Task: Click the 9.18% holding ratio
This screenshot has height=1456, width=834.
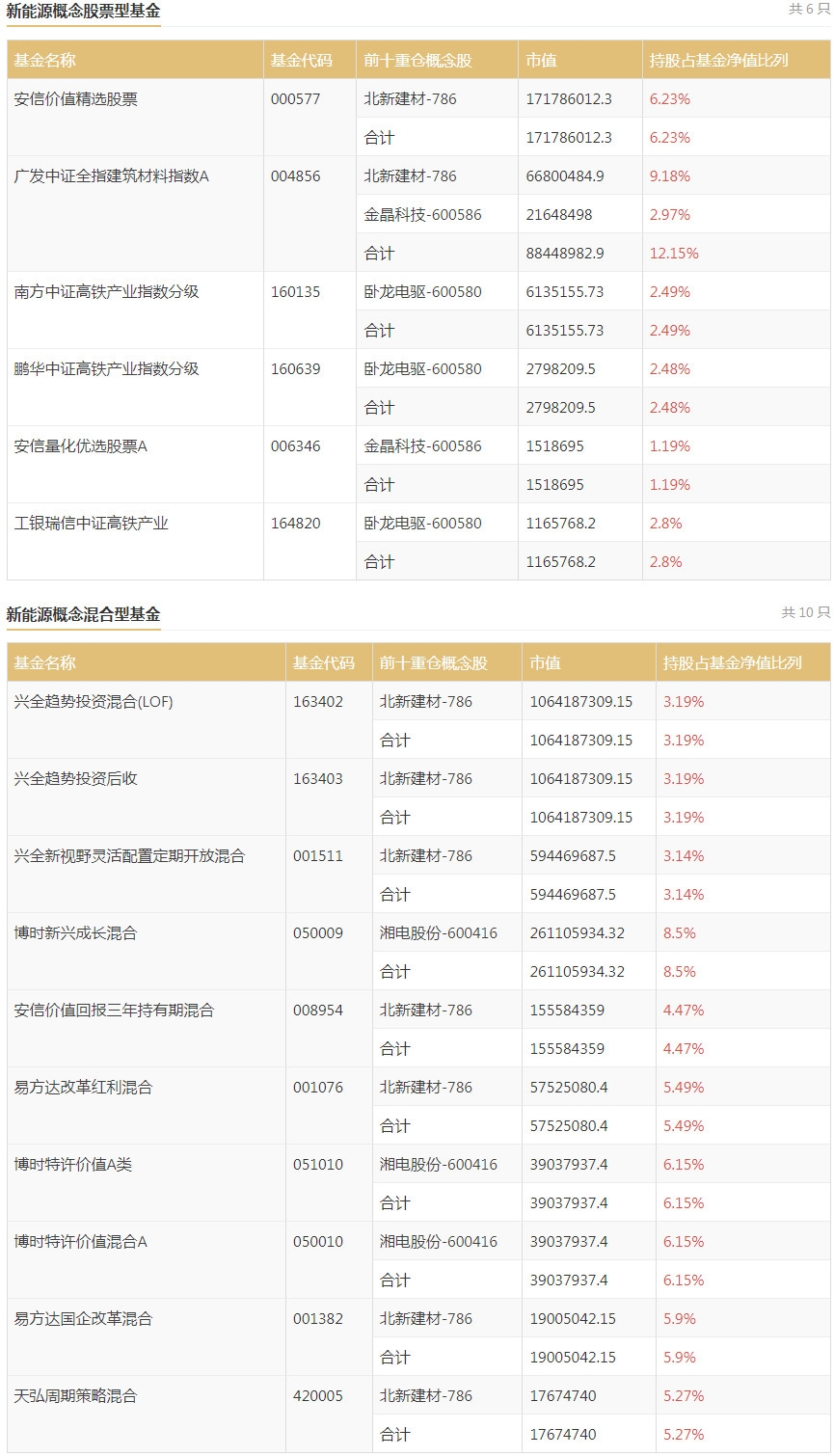Action: click(670, 175)
